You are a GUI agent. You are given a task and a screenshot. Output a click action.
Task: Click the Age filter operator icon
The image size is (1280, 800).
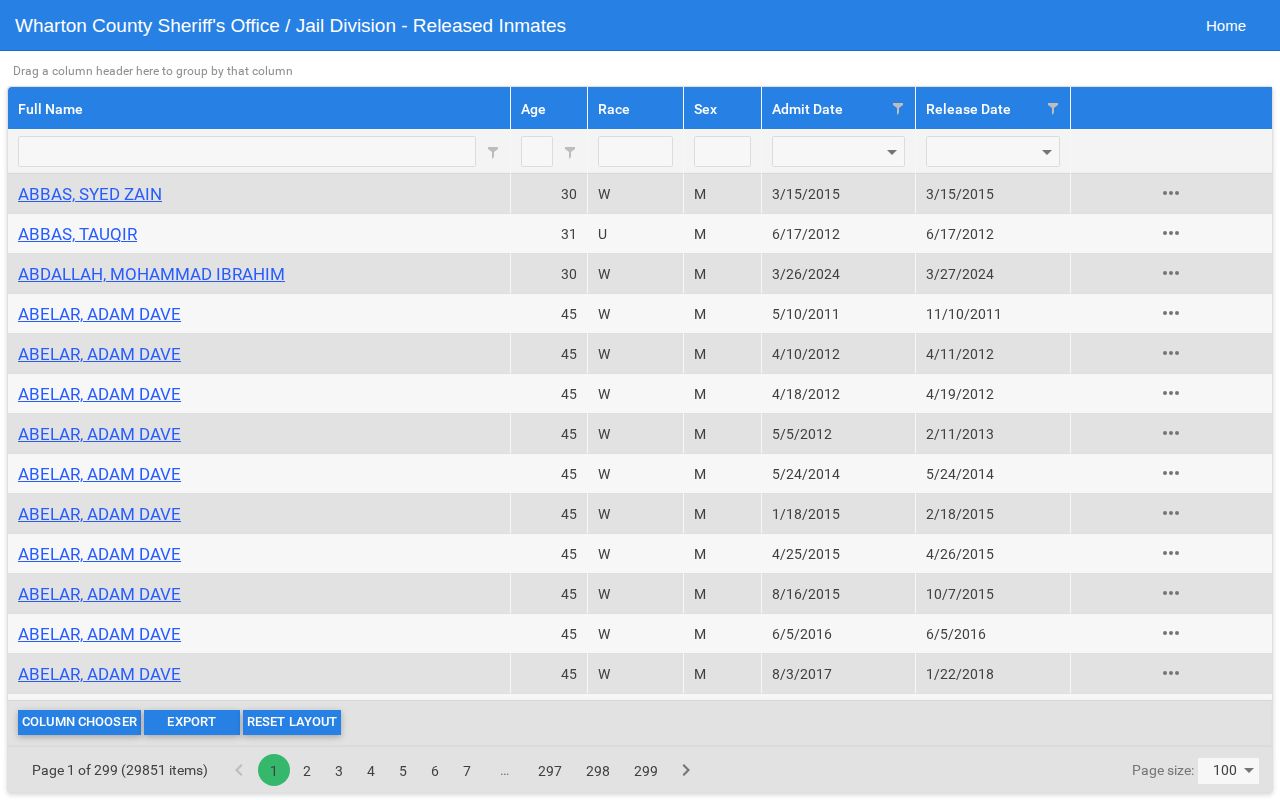click(x=569, y=152)
